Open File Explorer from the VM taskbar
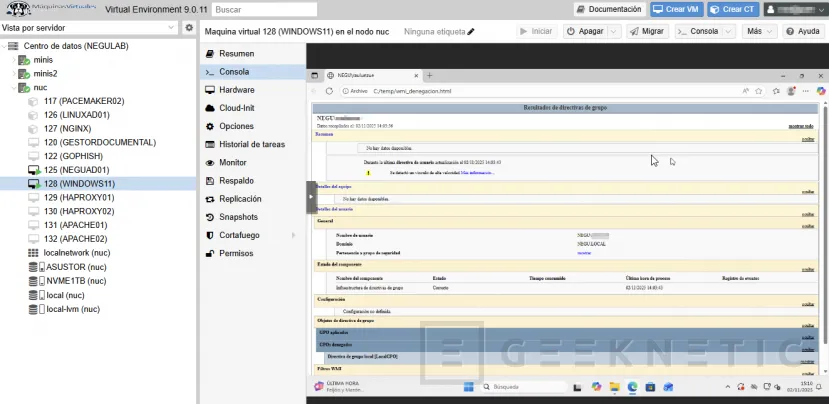 [x=614, y=387]
